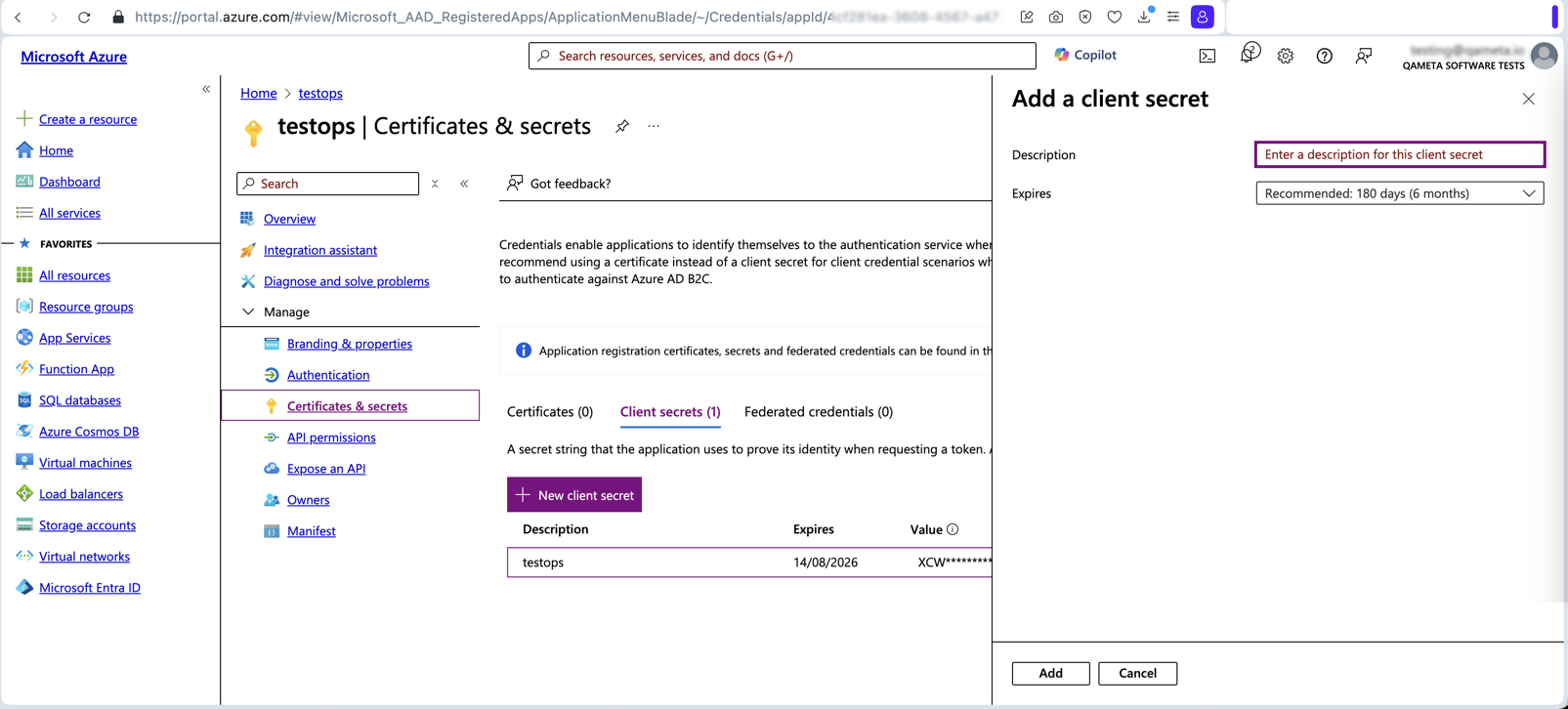Open Dashboard from sidebar
The image size is (1568, 709).
[x=69, y=182]
